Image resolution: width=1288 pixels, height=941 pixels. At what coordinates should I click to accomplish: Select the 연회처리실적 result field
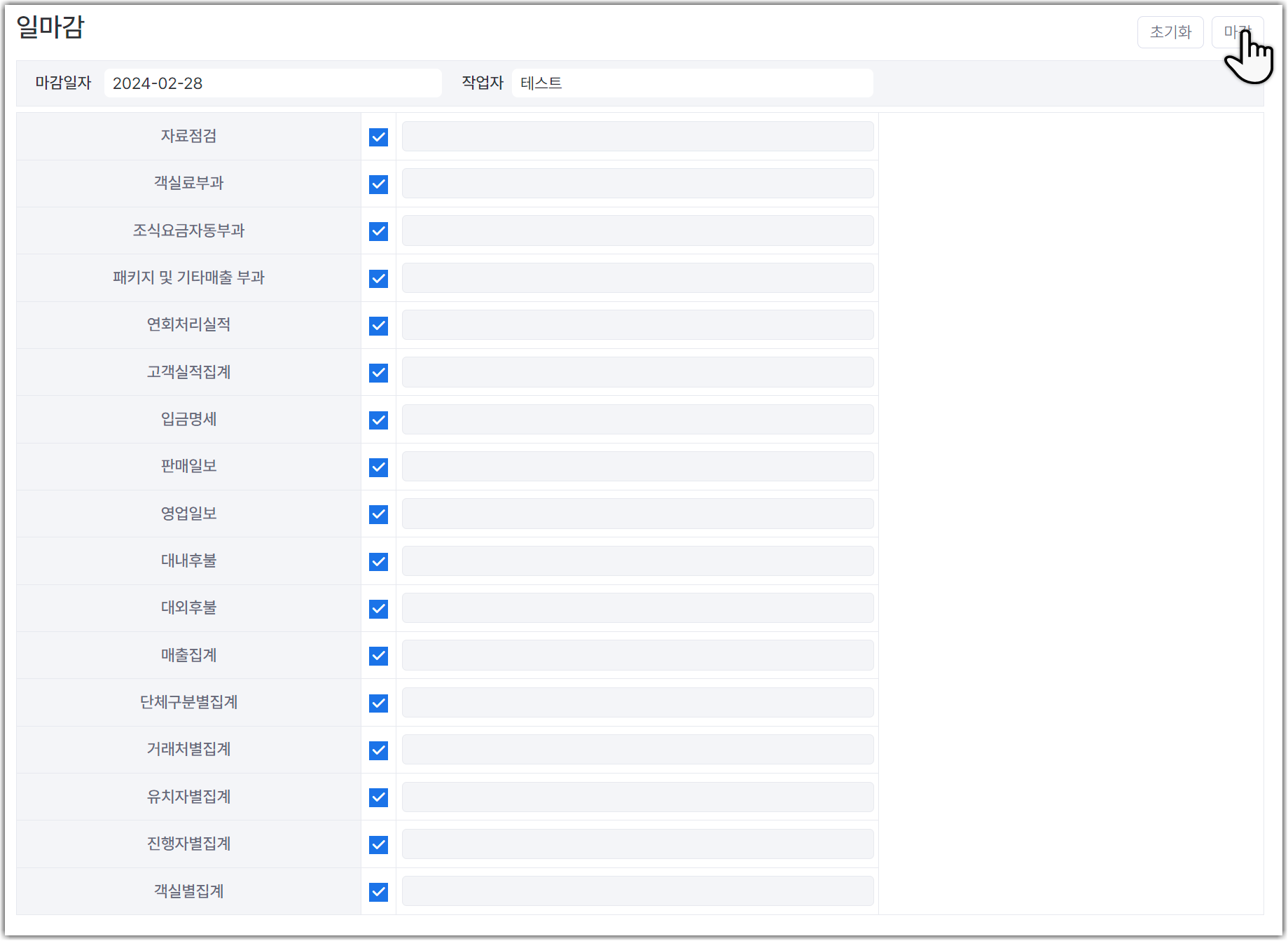pos(637,325)
